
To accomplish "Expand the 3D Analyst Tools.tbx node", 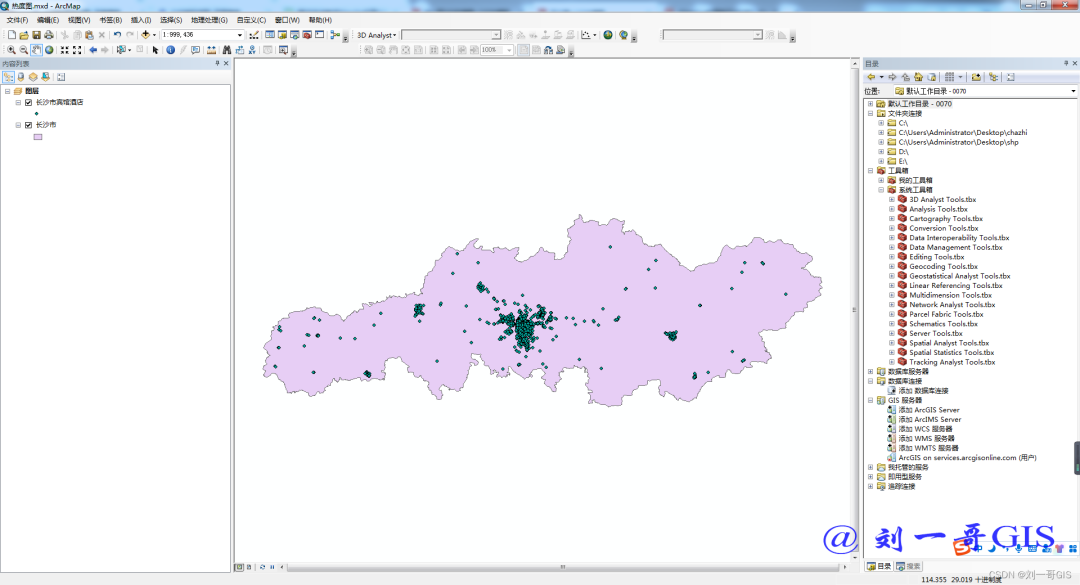I will (891, 200).
